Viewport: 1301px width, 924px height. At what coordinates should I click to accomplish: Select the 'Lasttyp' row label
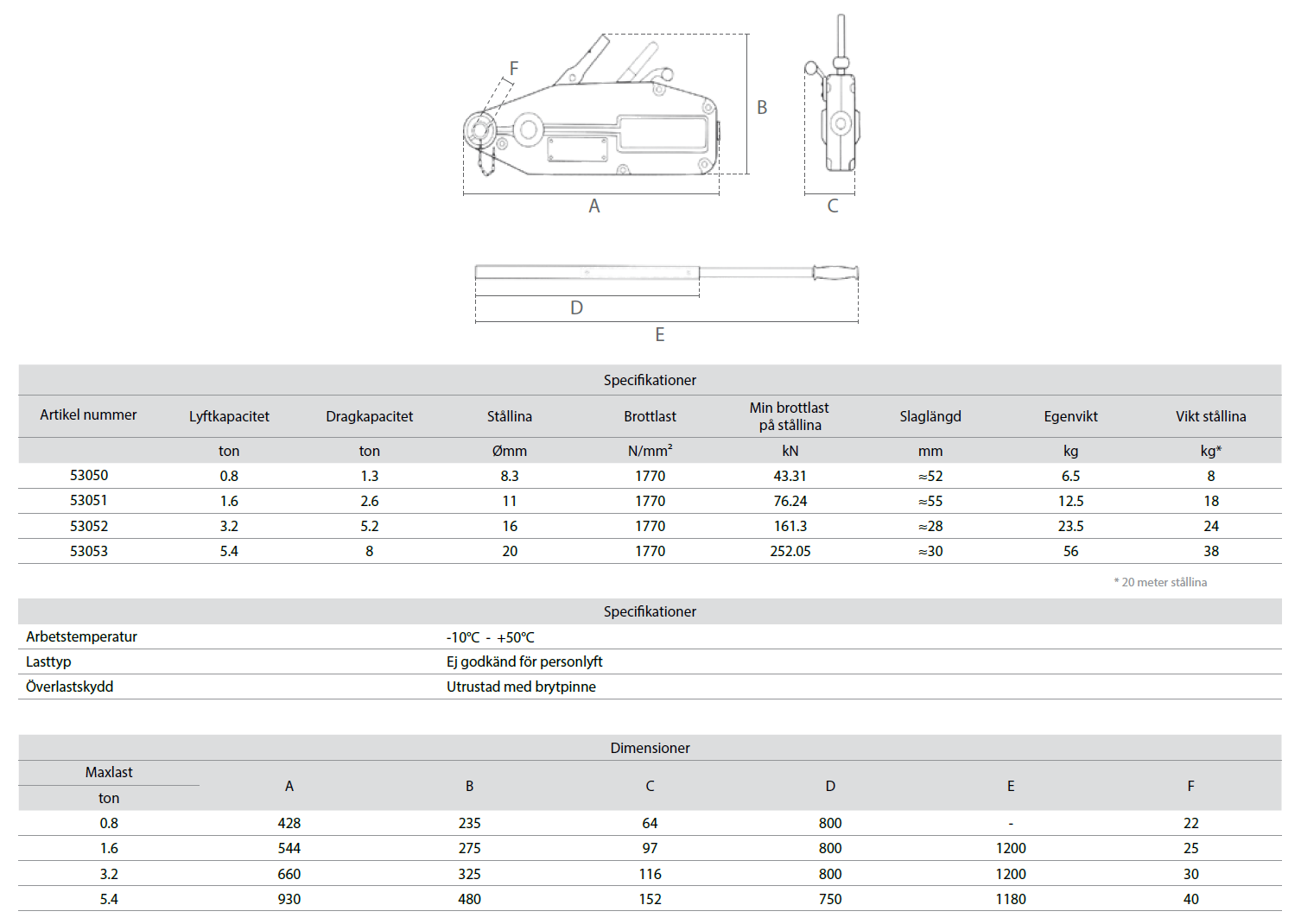(x=48, y=661)
